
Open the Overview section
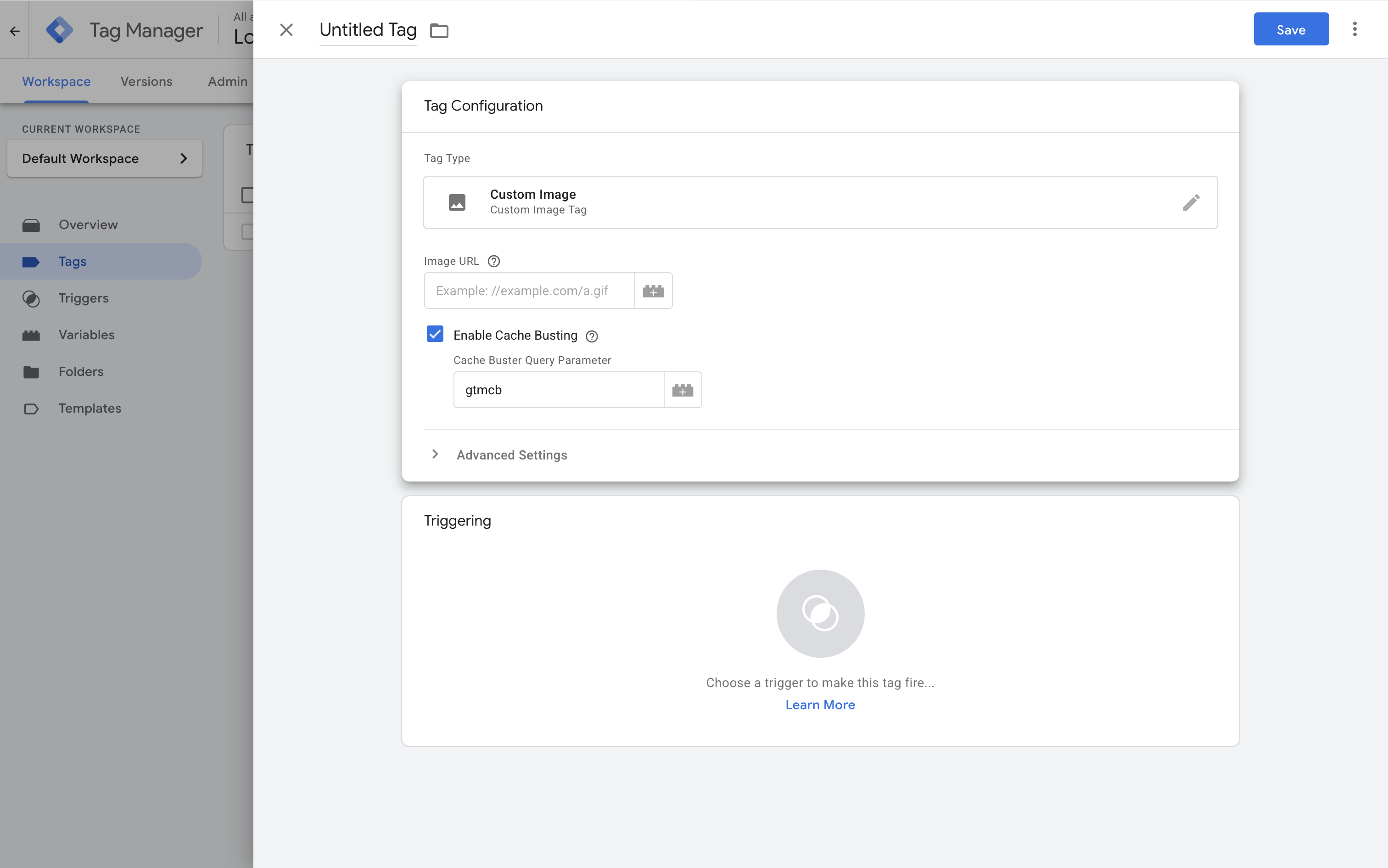click(x=87, y=224)
